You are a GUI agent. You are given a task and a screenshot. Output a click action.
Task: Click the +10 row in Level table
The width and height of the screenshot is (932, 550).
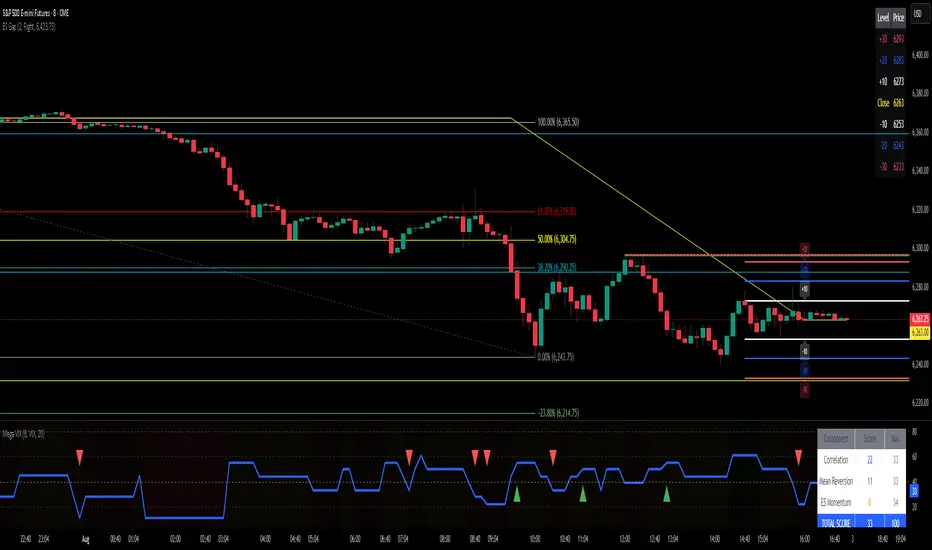pyautogui.click(x=891, y=81)
